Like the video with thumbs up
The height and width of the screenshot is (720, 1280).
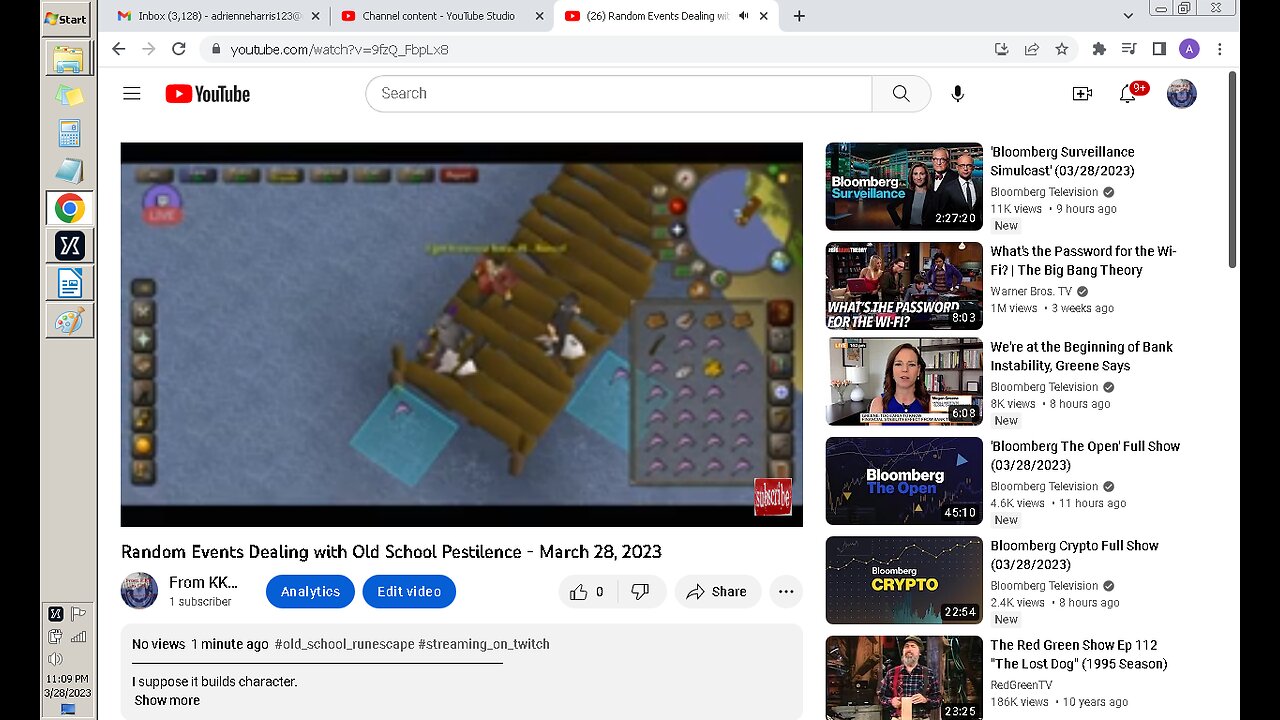587,592
